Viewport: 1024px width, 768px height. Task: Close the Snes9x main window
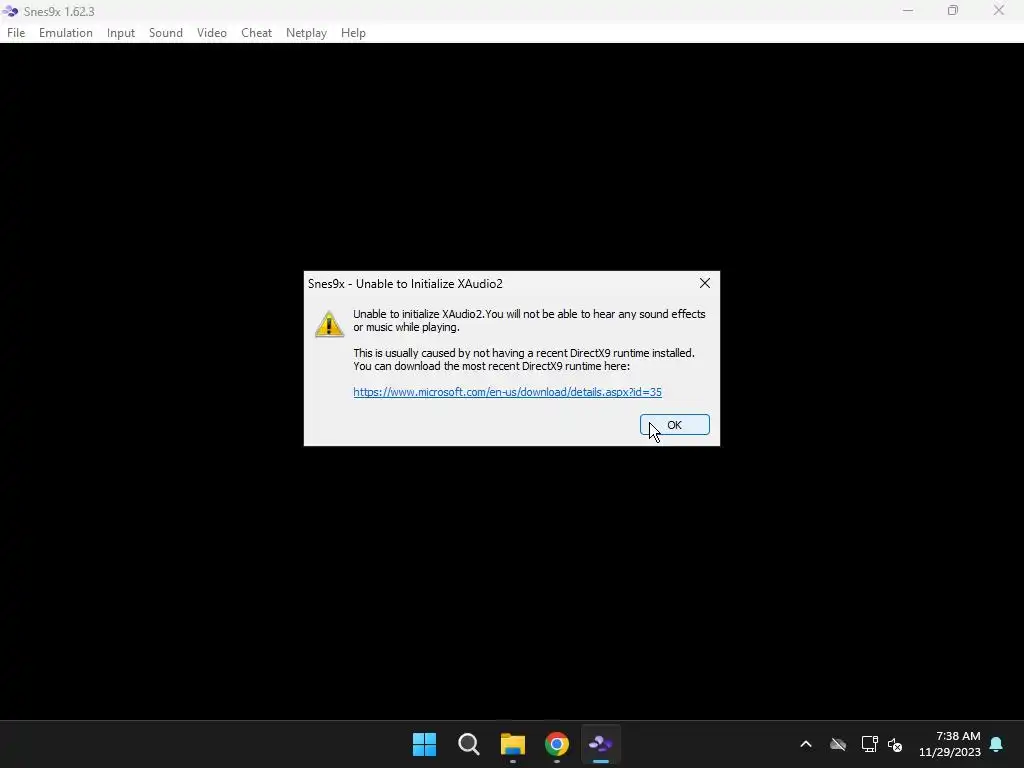coord(999,10)
